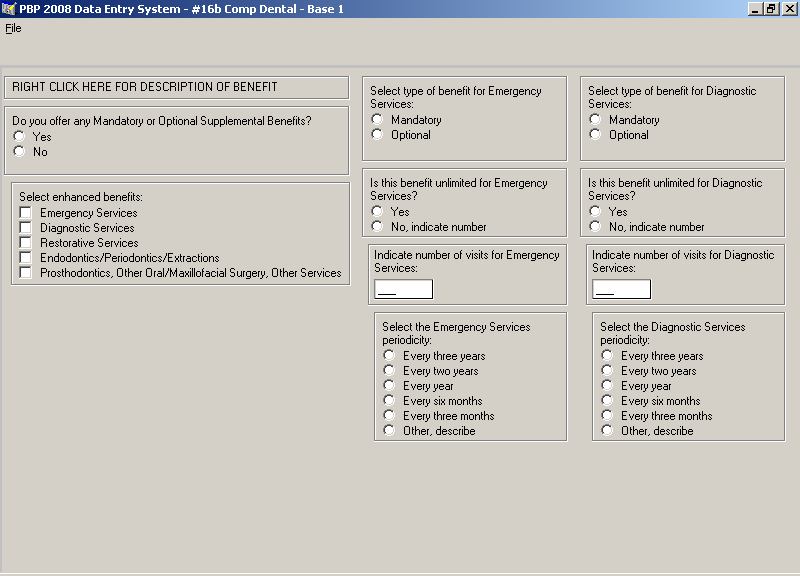Tick Endodontics/Periodontics/Extractions checkbox
800x576 pixels.
point(26,258)
